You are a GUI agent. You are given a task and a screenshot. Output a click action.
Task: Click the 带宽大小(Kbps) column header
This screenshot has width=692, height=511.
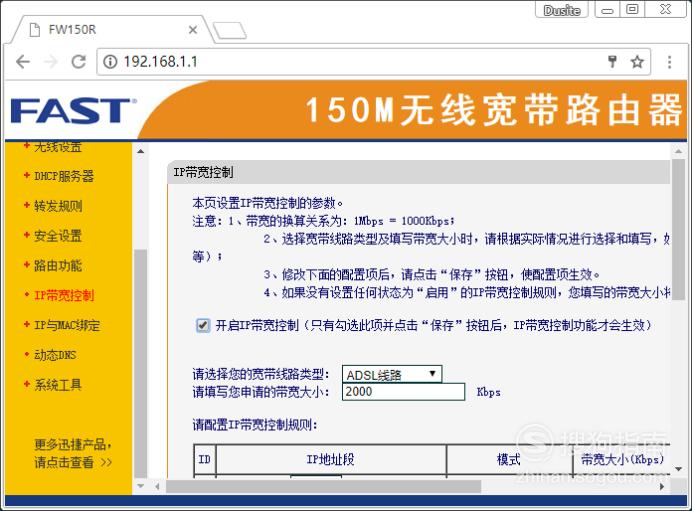[x=622, y=459]
